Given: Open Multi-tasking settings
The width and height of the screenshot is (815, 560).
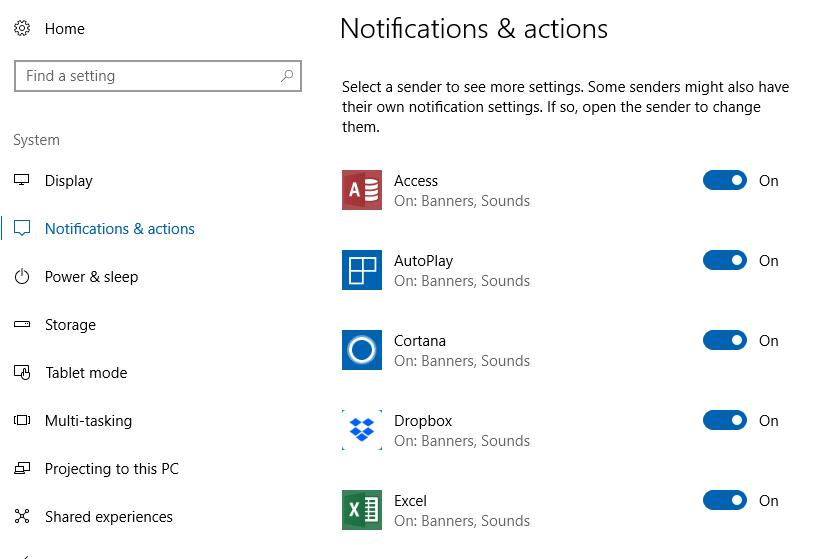Looking at the screenshot, I should [x=88, y=421].
